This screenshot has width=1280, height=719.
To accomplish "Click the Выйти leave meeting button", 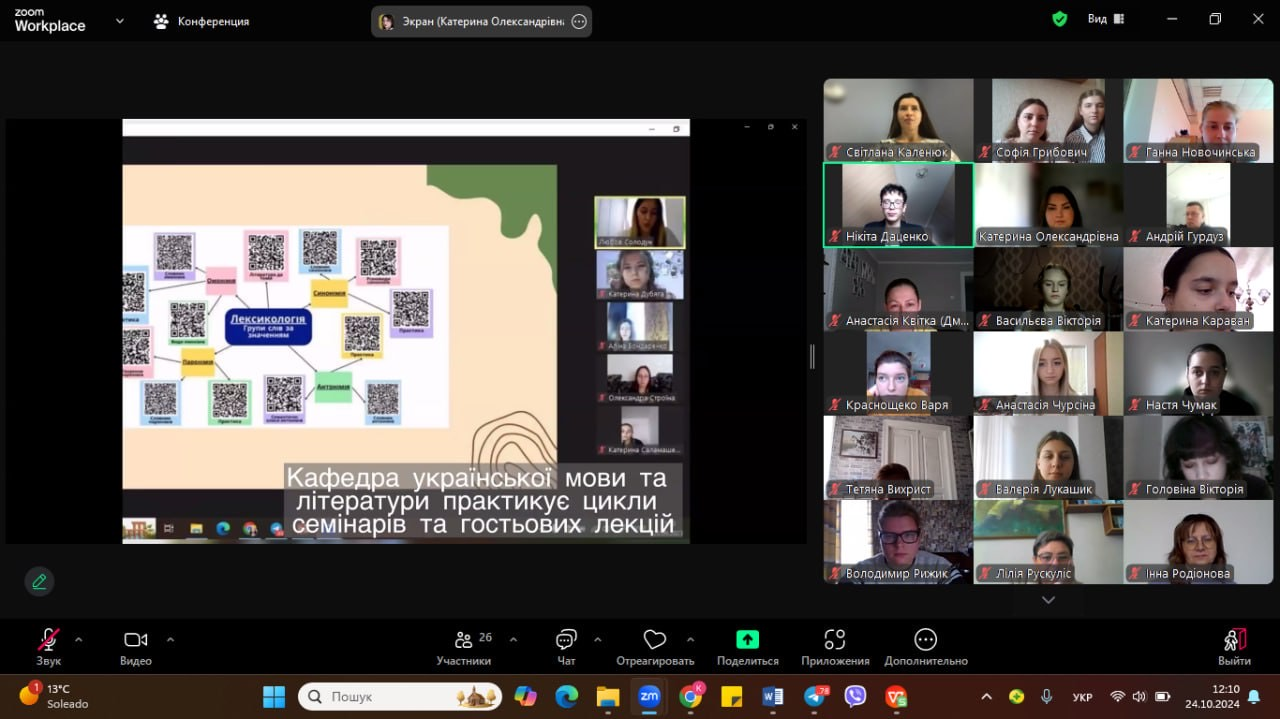I will click(x=1234, y=641).
